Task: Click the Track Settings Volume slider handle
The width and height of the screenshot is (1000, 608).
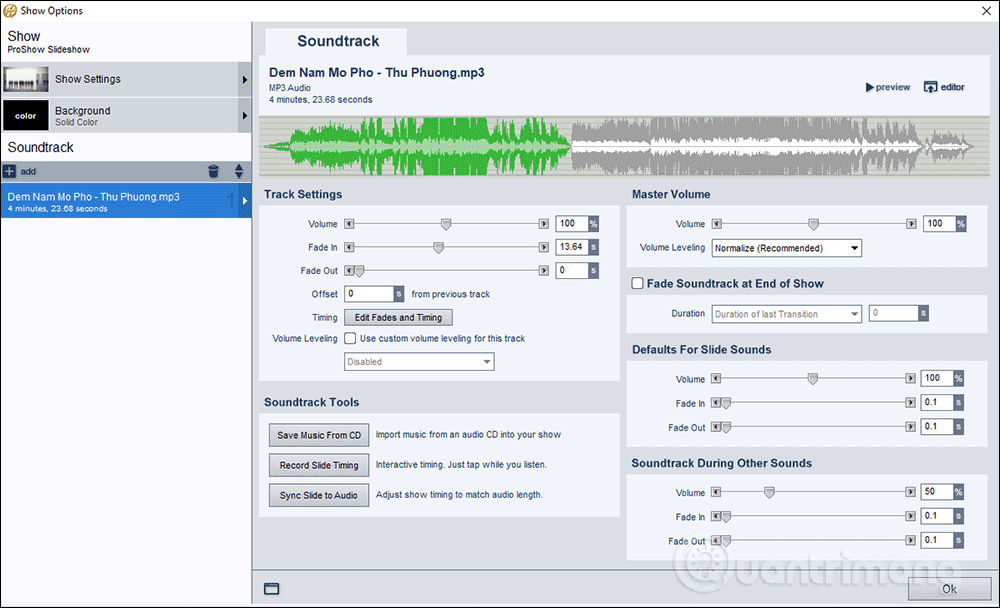Action: (446, 224)
